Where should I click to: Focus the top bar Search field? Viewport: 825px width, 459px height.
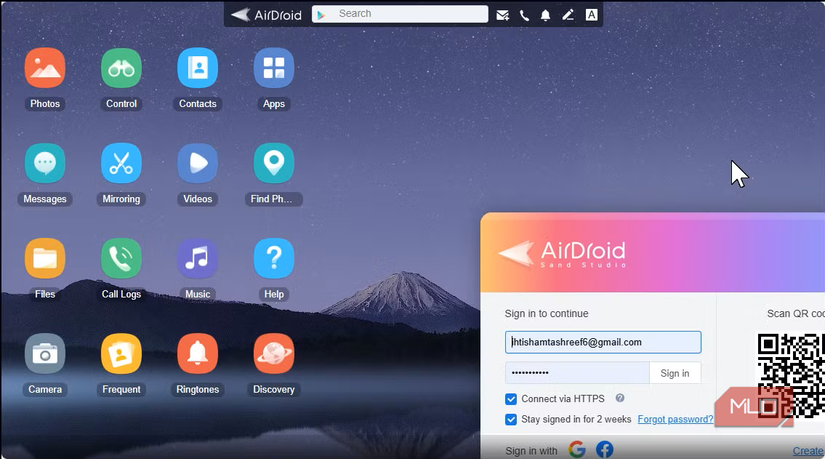(400, 14)
